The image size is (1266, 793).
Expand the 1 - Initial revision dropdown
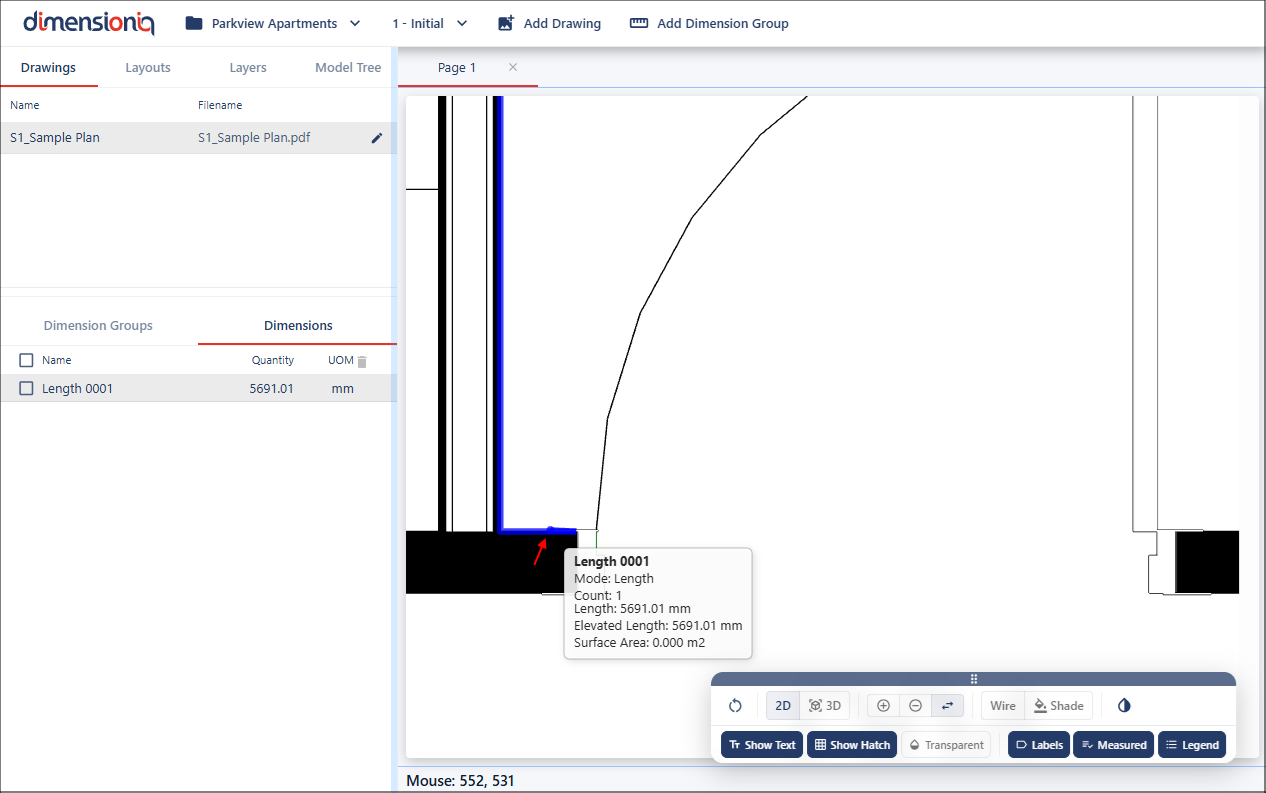pyautogui.click(x=429, y=23)
